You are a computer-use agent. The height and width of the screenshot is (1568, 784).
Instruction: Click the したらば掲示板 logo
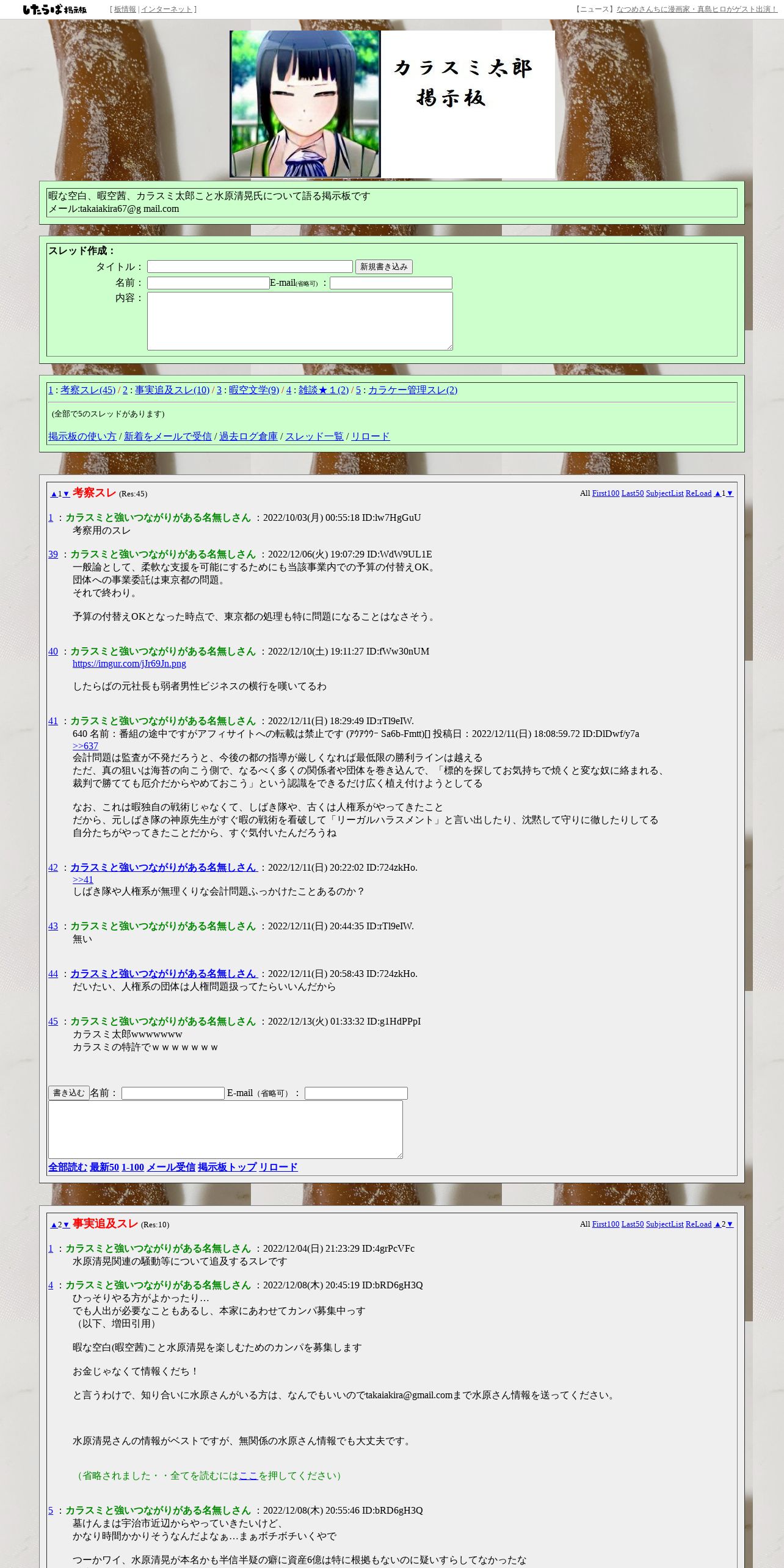(x=55, y=9)
